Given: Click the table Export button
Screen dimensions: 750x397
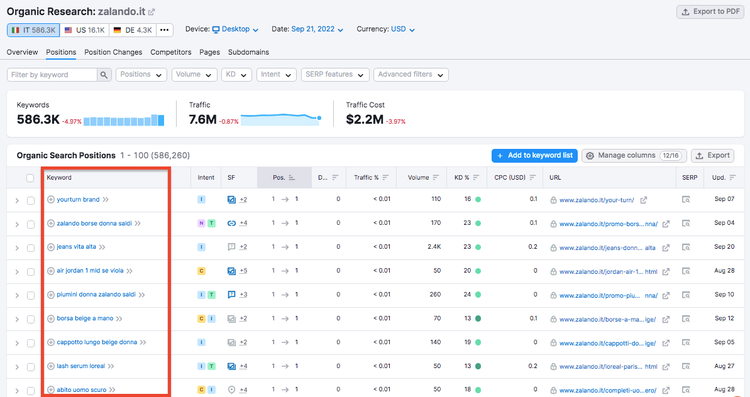Looking at the screenshot, I should point(712,155).
